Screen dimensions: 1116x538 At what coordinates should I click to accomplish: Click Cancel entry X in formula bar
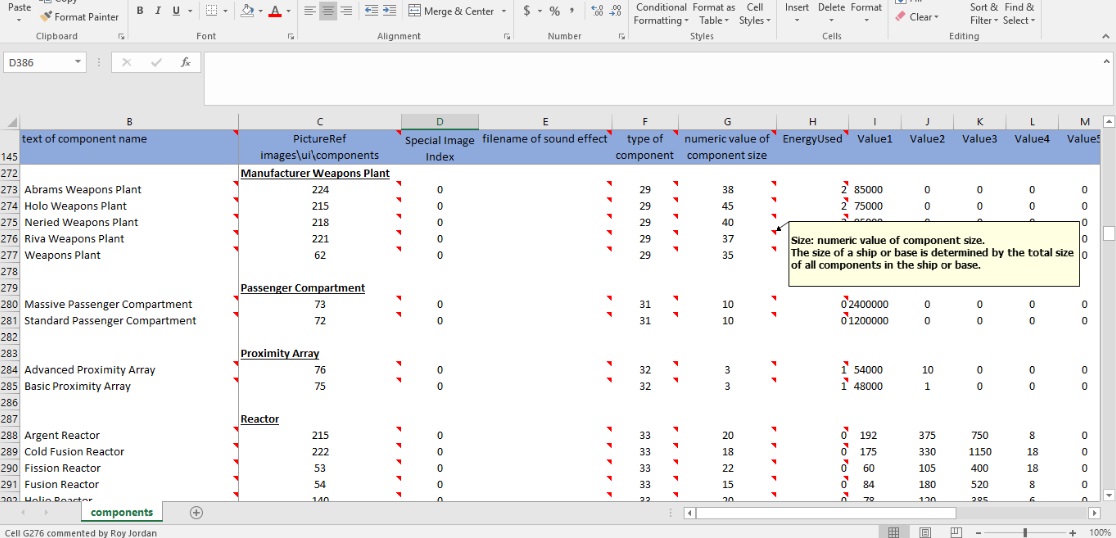click(x=127, y=63)
